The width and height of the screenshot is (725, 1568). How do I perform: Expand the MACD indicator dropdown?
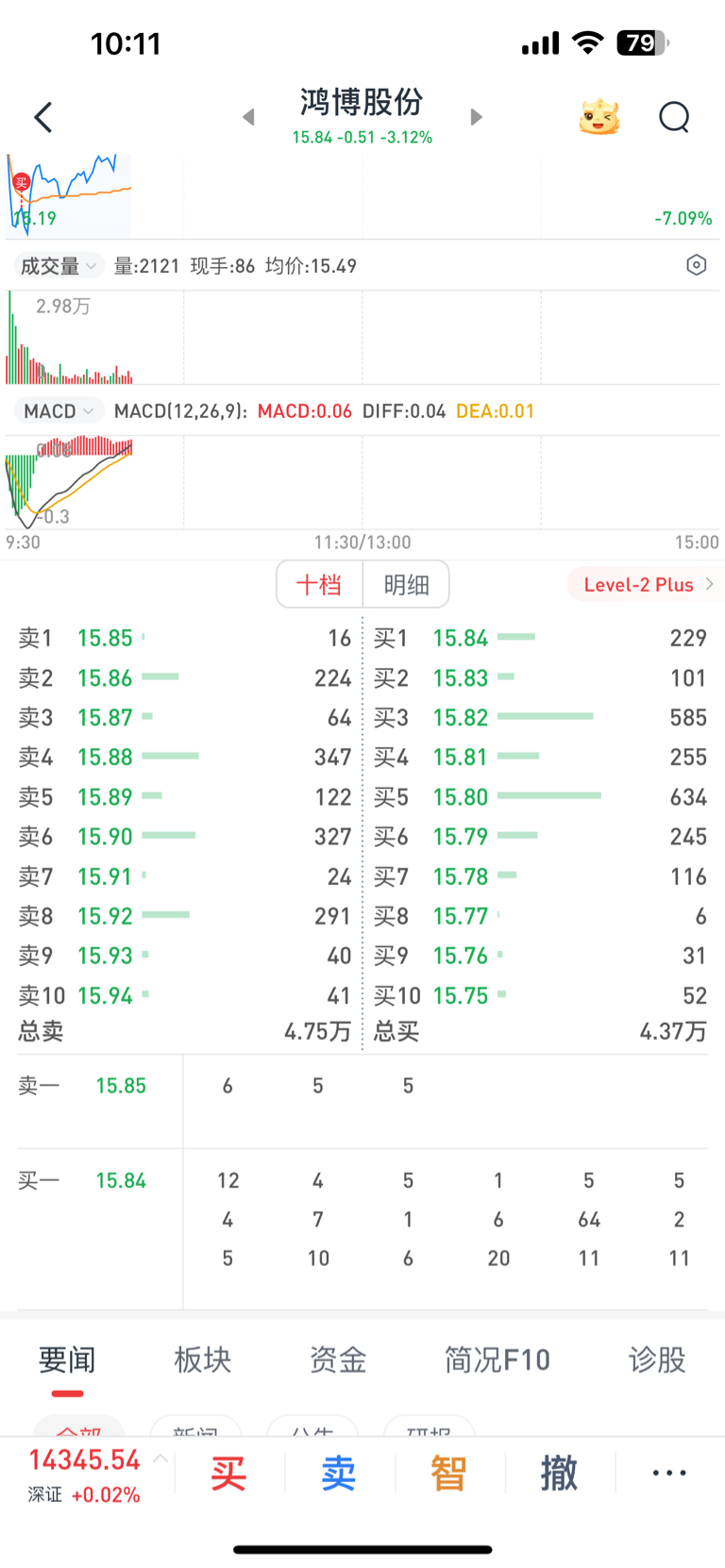click(58, 411)
